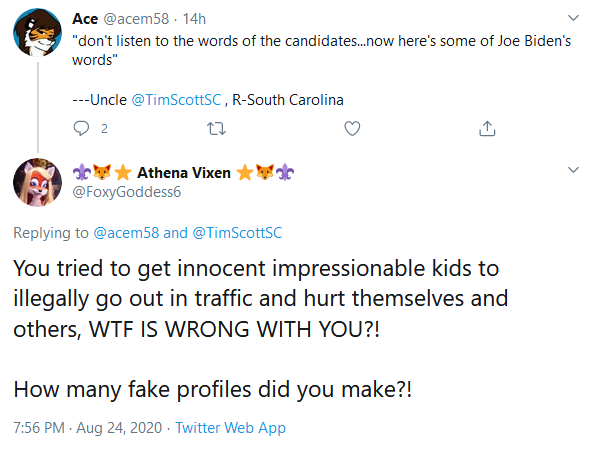This screenshot has height=449, width=595.
Task: Click the reply count 2 on Ace's tweet
Action: (x=104, y=129)
